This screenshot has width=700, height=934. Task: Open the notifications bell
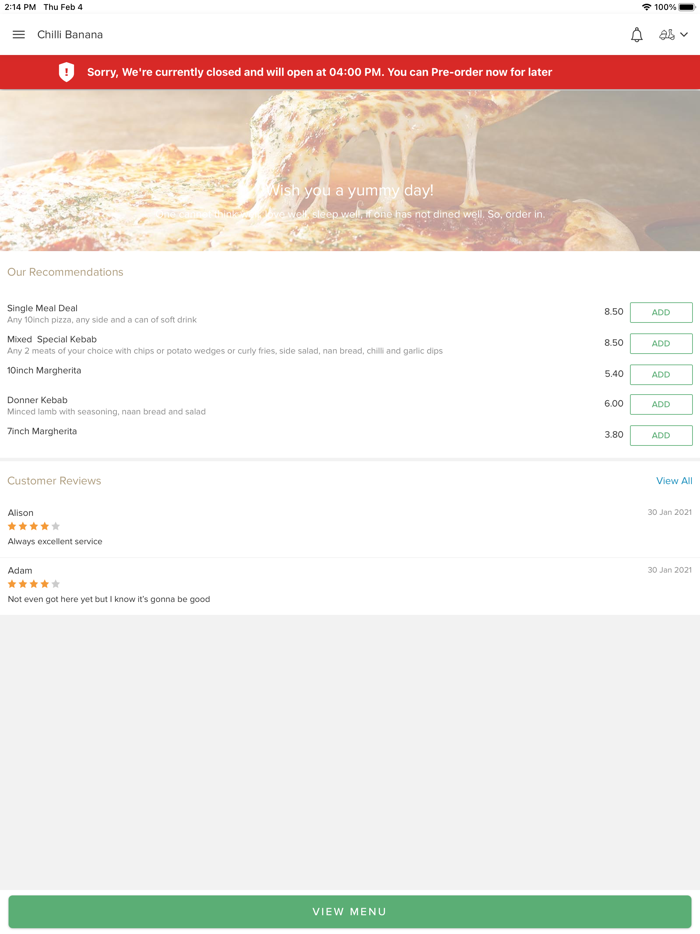click(636, 35)
